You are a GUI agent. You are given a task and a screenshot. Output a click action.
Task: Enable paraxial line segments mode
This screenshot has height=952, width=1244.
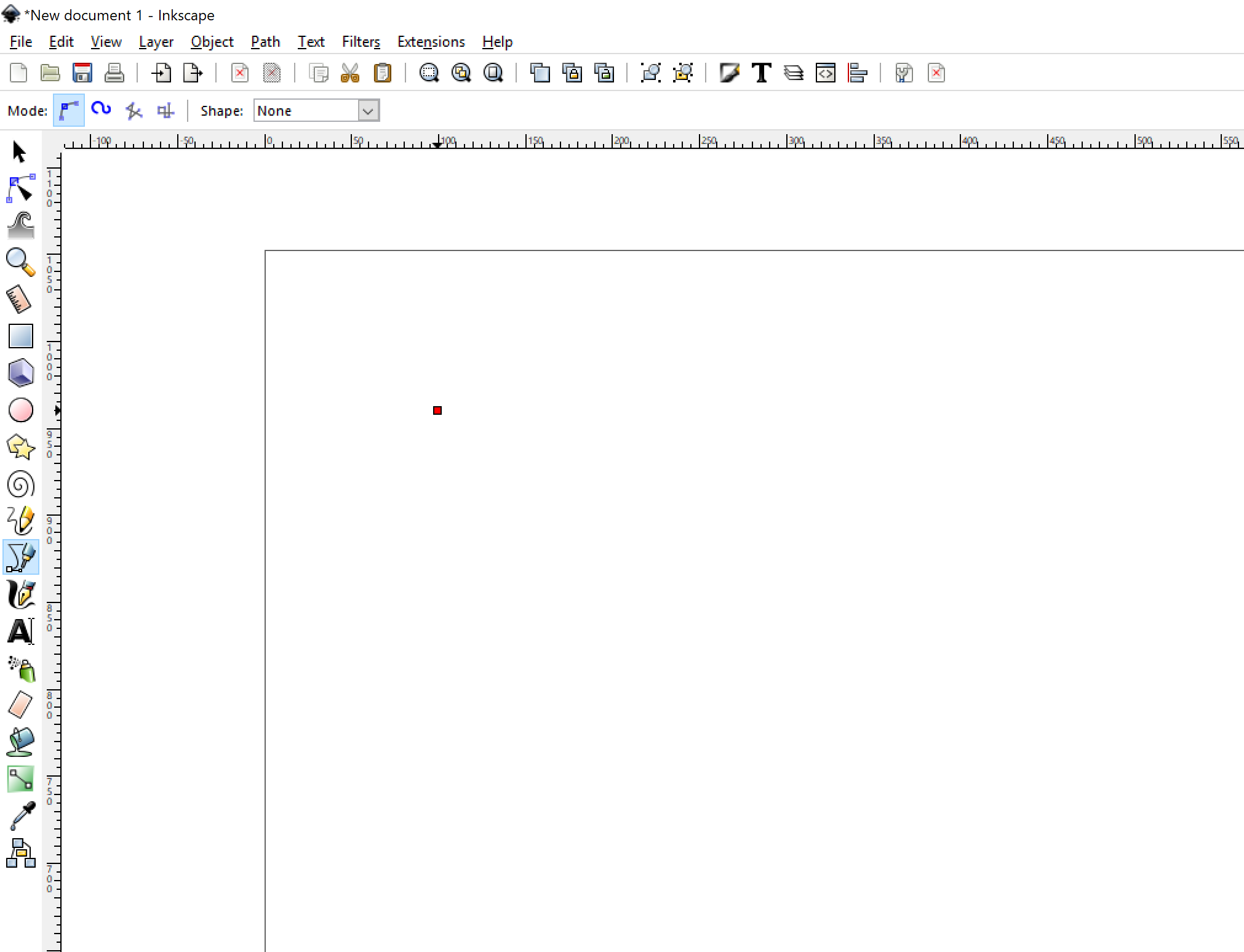click(165, 111)
